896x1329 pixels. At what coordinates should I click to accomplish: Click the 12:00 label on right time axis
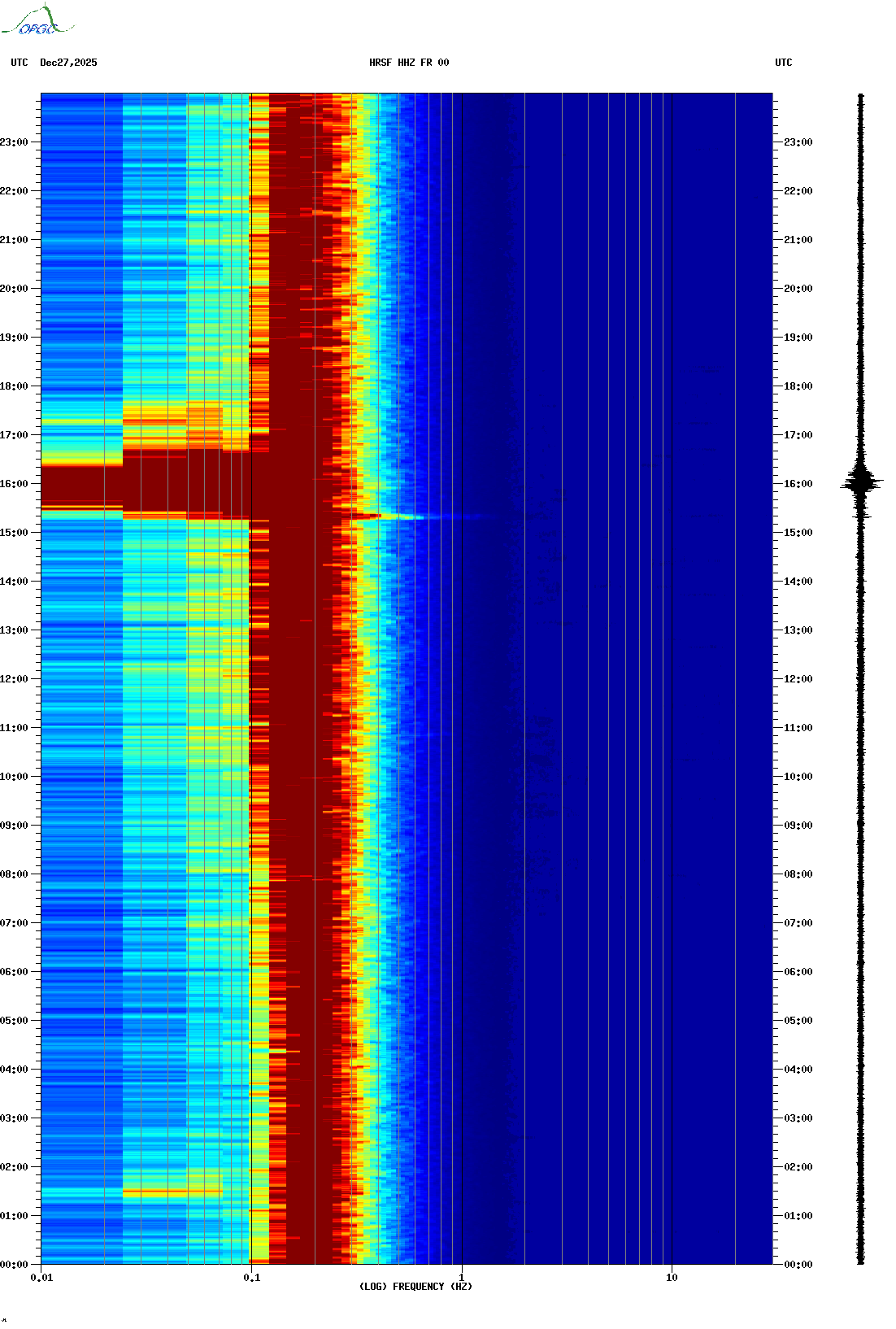coord(798,679)
